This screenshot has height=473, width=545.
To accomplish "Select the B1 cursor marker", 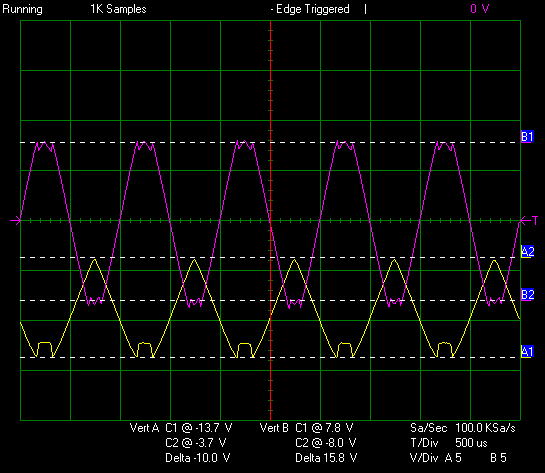I will (527, 137).
